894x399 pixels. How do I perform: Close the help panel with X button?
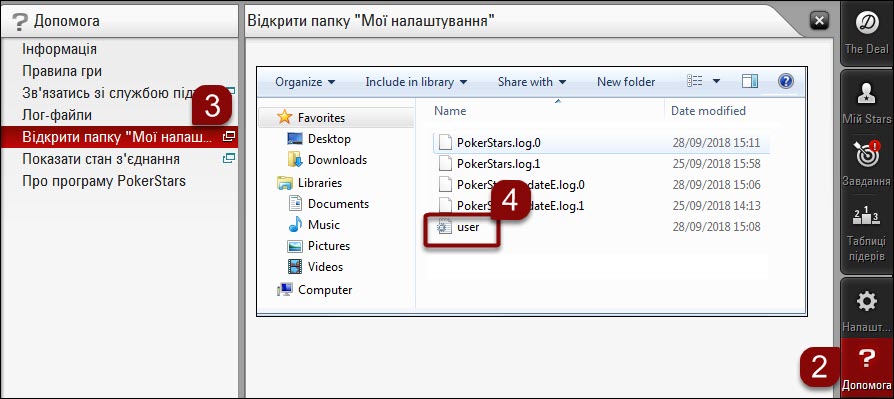coord(819,21)
